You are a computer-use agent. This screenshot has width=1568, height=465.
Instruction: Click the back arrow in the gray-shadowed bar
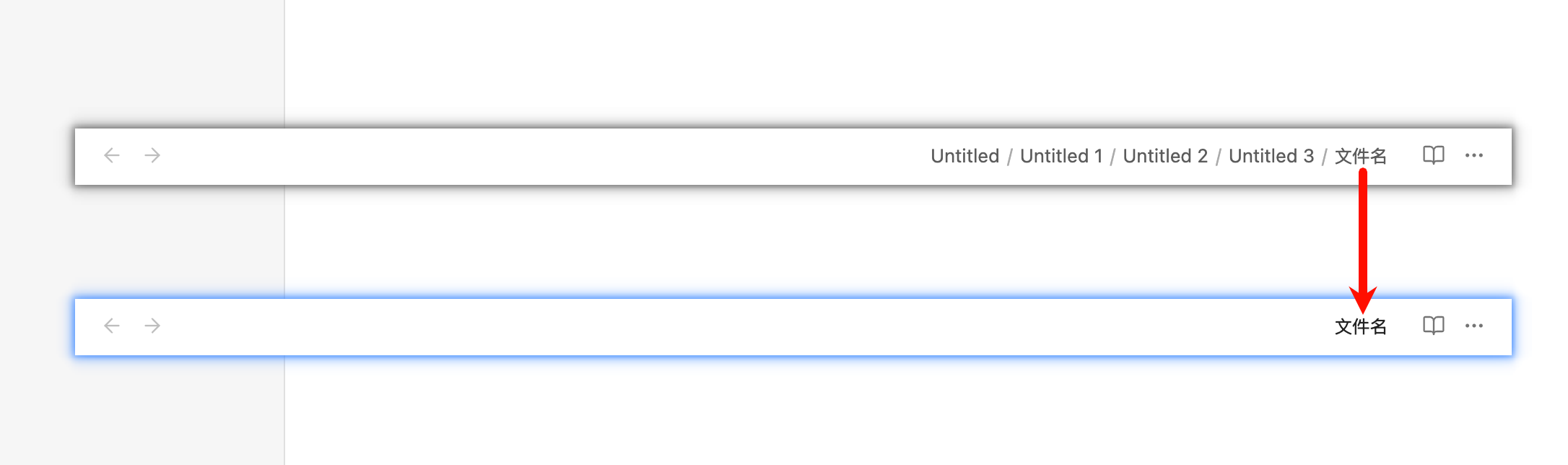point(111,155)
